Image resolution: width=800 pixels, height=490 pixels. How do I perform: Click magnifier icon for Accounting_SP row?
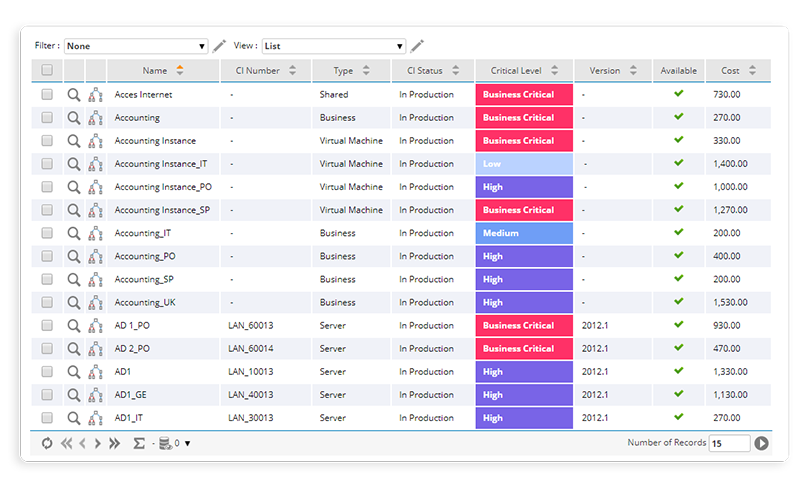pos(74,279)
